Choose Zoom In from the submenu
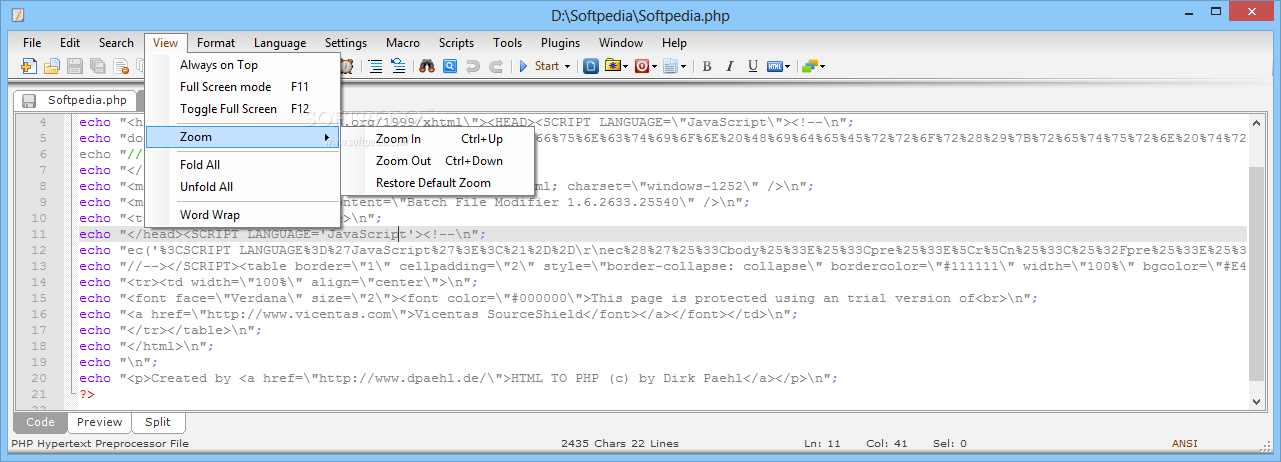 coord(440,139)
